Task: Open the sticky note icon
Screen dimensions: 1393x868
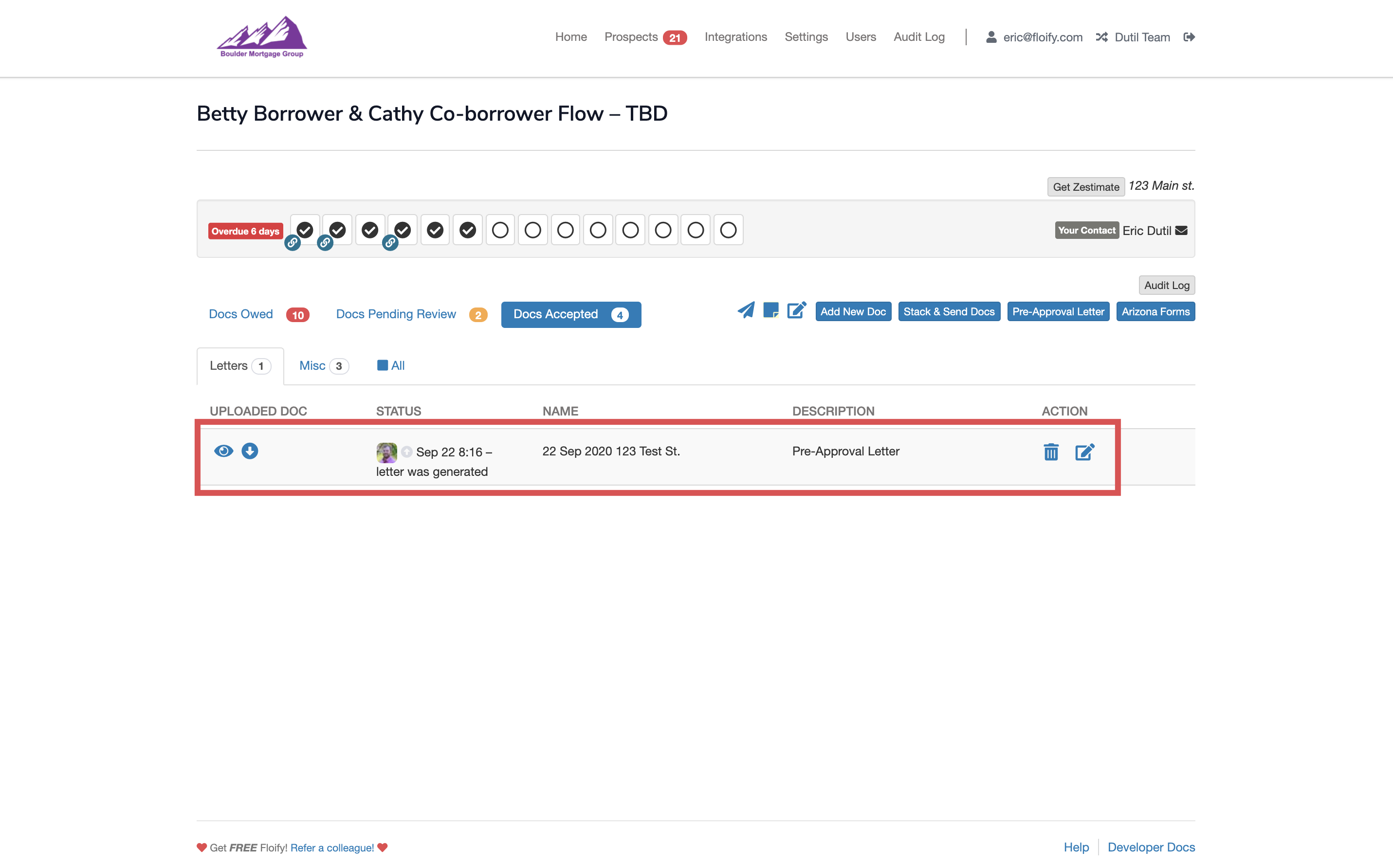Action: [770, 310]
